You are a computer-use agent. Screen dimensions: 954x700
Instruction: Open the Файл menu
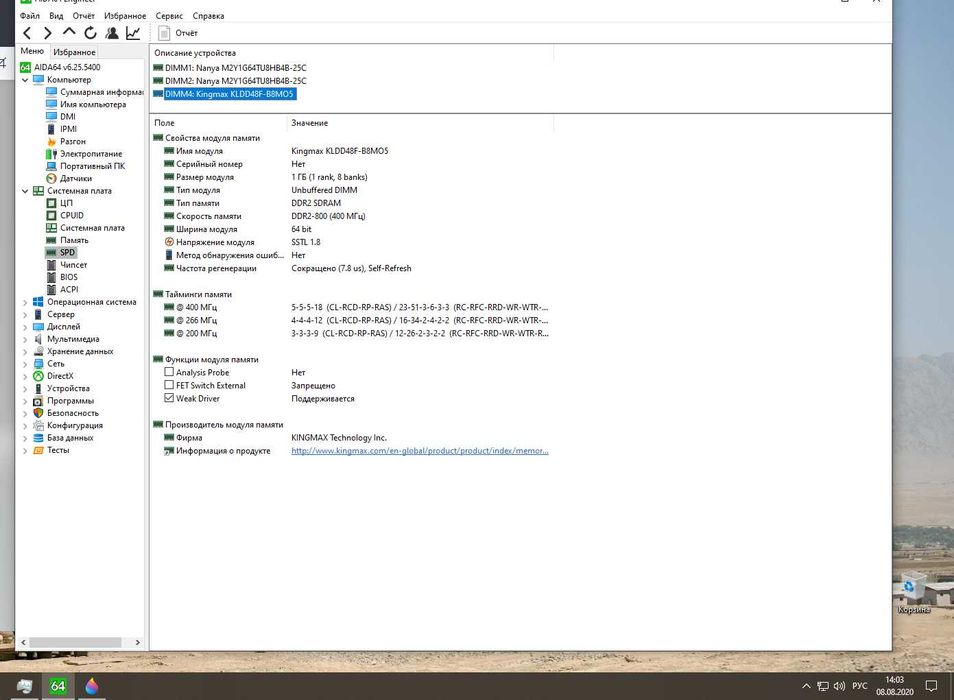30,16
